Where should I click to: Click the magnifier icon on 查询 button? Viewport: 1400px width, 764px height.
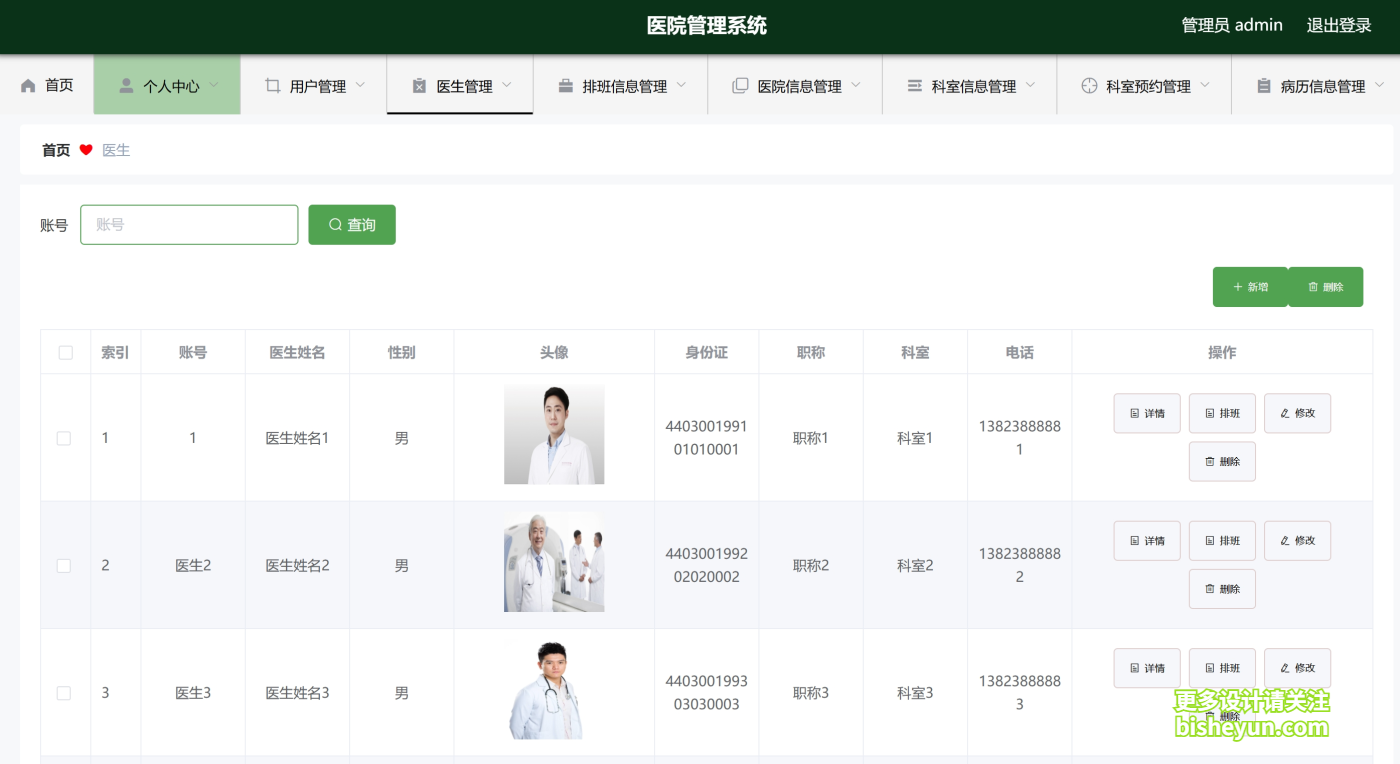point(335,225)
